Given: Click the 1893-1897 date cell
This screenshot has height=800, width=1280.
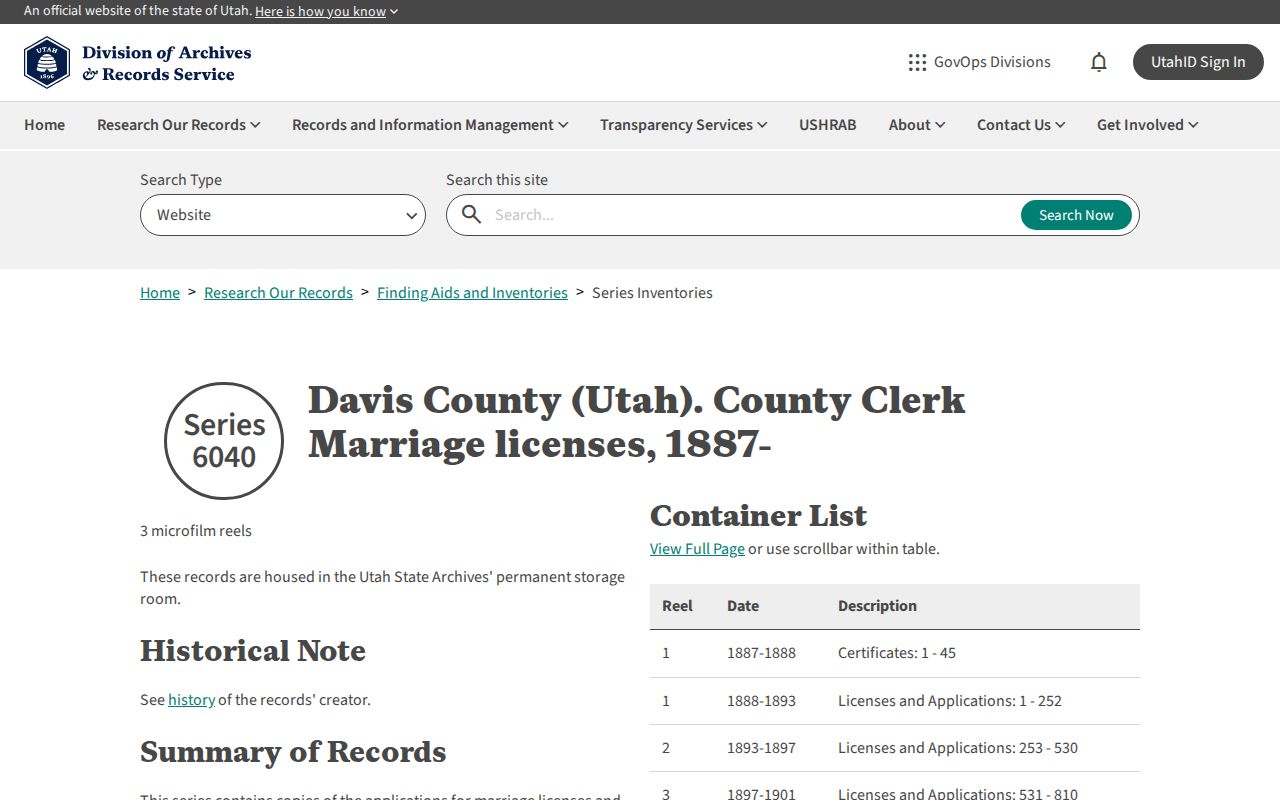Looking at the screenshot, I should click(761, 748).
